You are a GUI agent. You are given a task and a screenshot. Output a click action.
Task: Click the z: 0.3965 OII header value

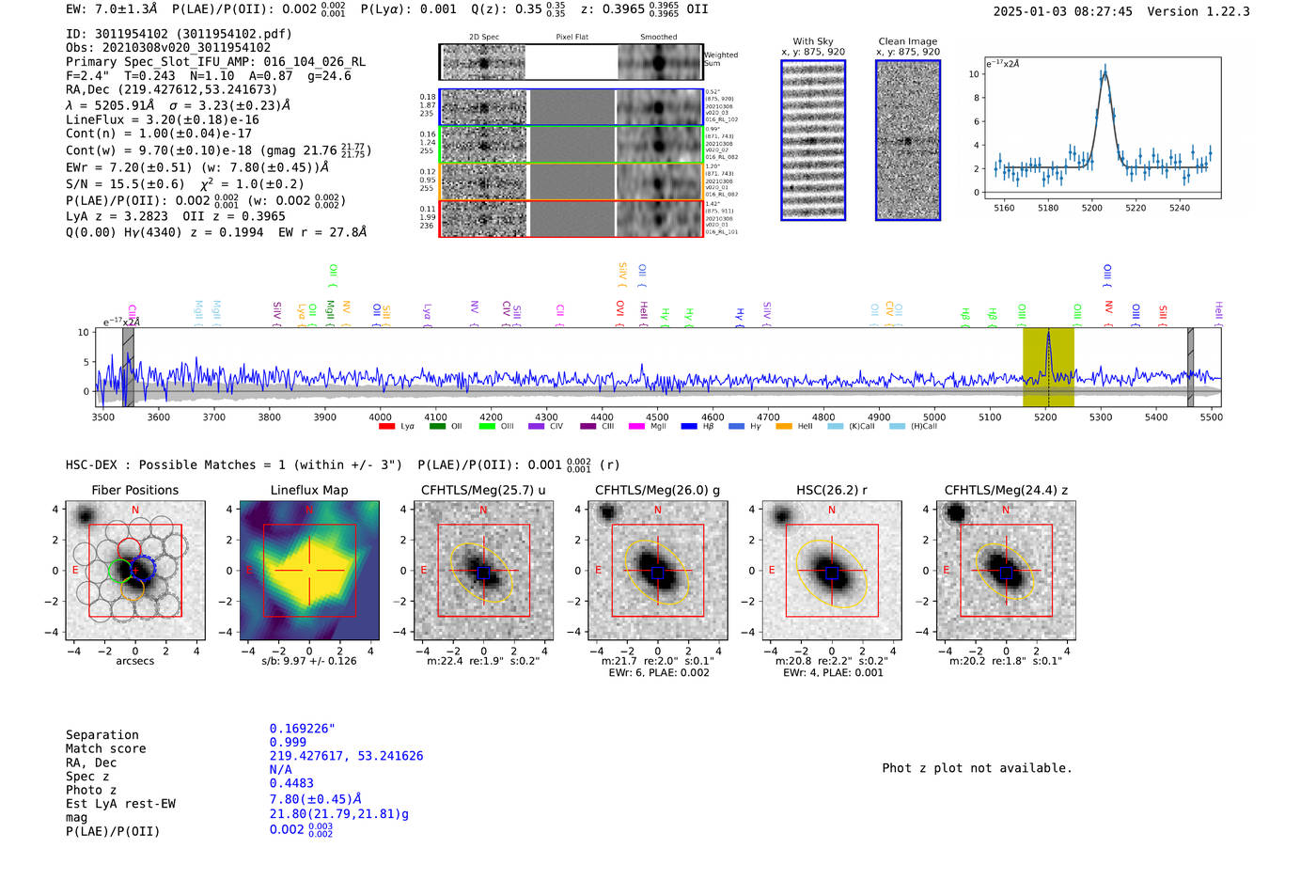645,9
